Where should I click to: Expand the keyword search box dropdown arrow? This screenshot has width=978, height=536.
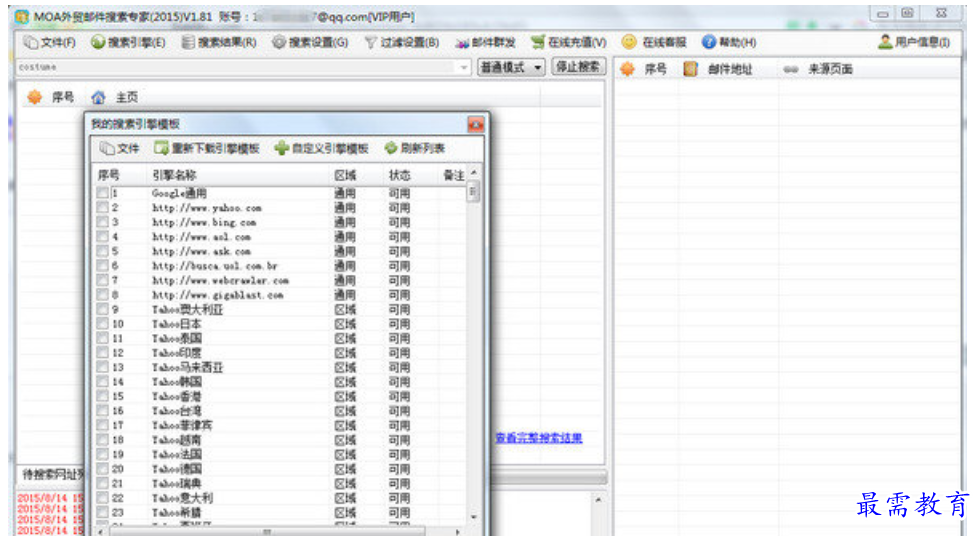coord(463,67)
